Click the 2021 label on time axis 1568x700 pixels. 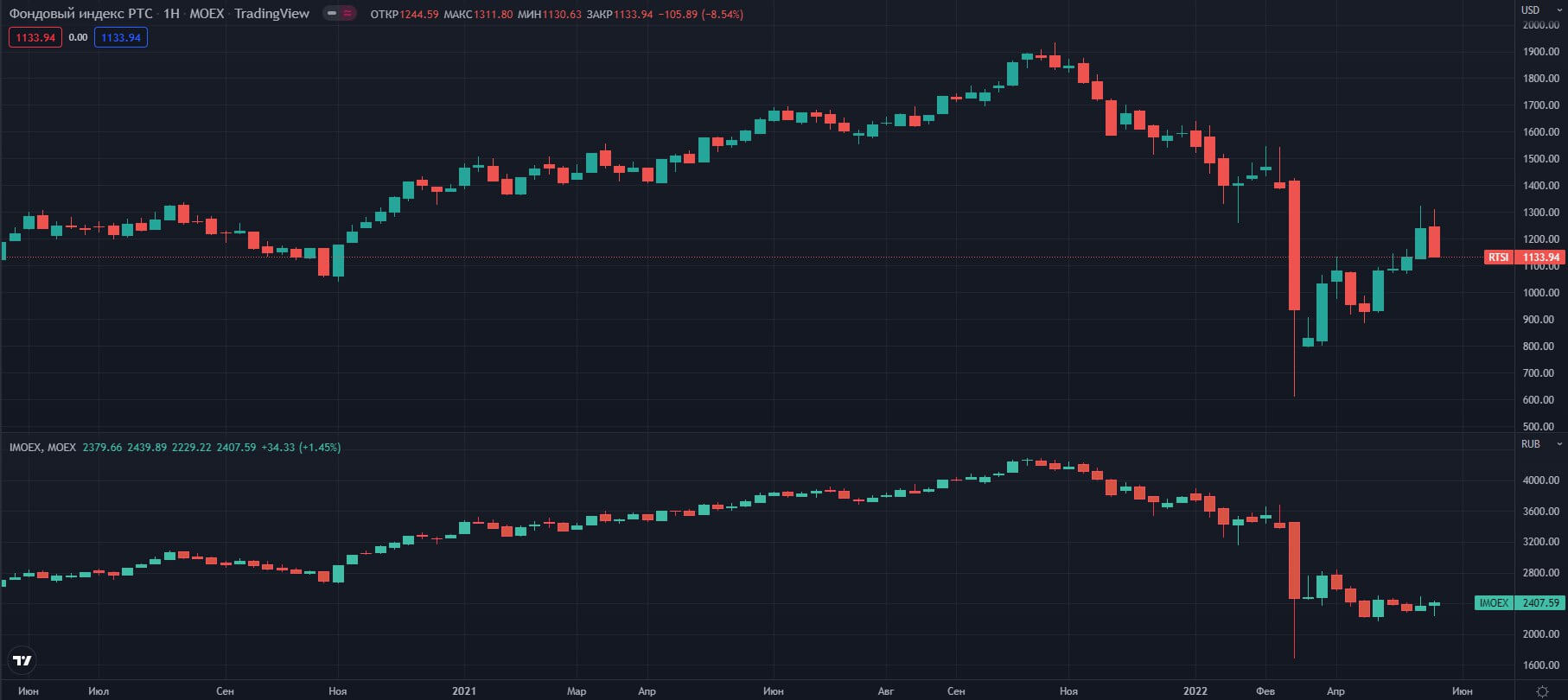(x=464, y=691)
